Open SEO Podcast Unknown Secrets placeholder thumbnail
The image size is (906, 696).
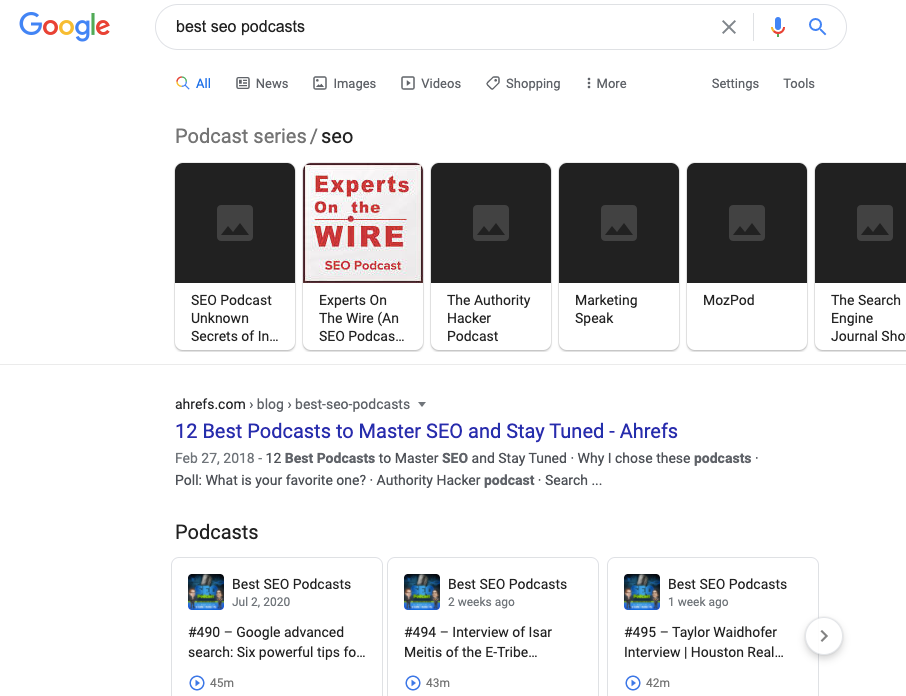pos(235,223)
